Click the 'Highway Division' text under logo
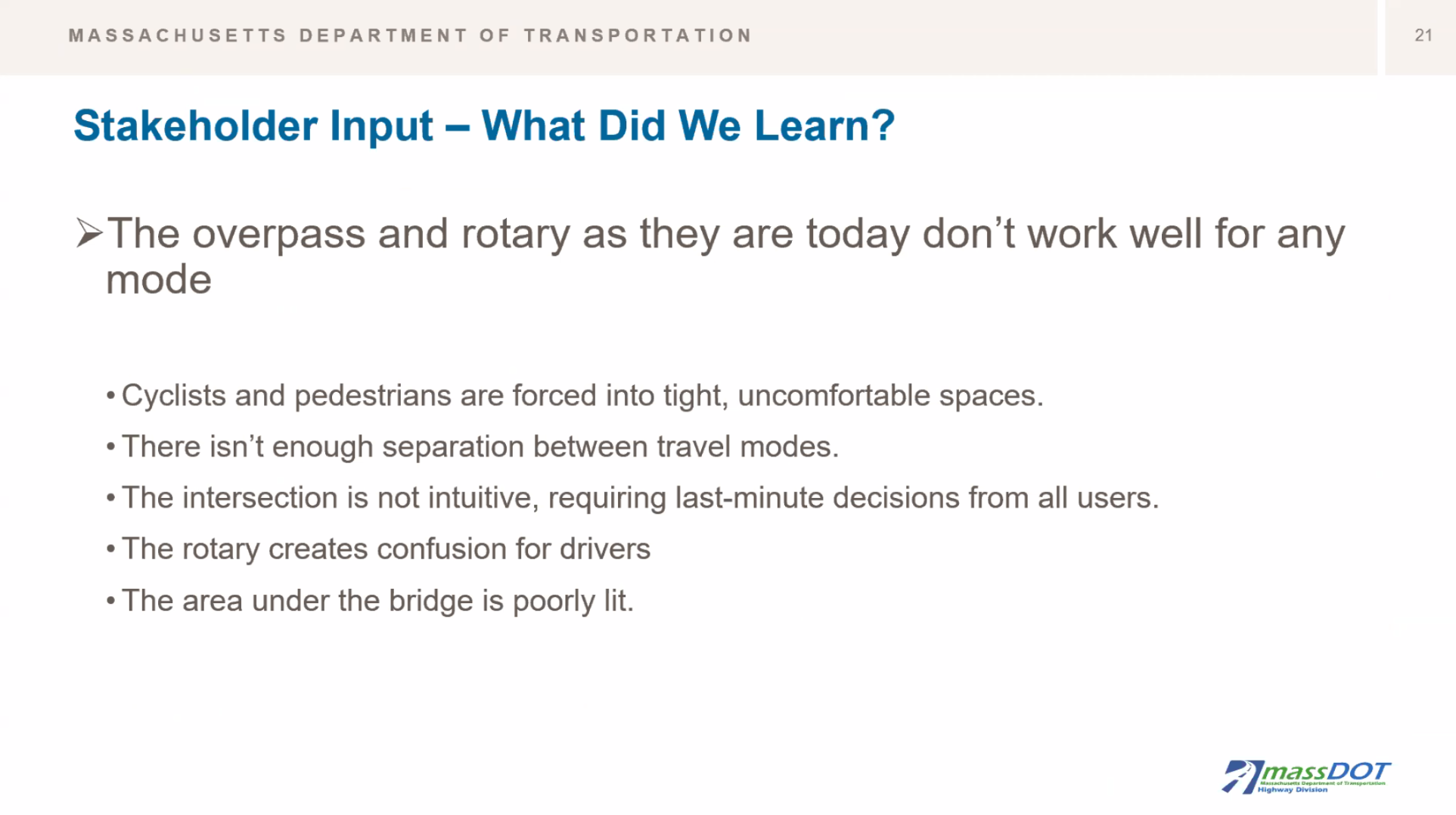1456x815 pixels. point(1292,790)
